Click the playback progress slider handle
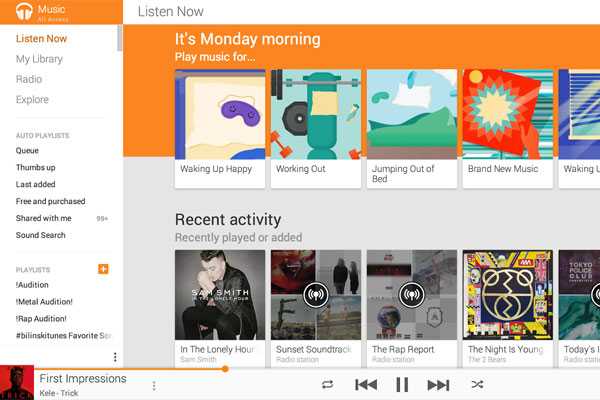Screen dimensions: 600x400 pyautogui.click(x=225, y=369)
